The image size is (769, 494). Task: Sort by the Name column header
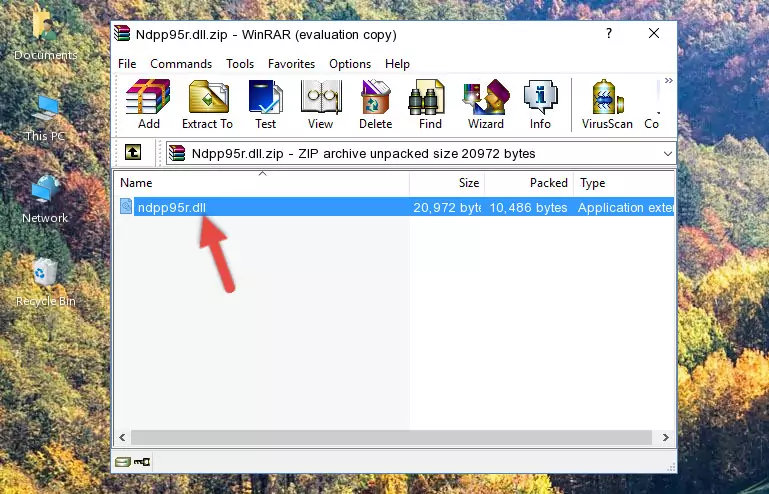(262, 183)
